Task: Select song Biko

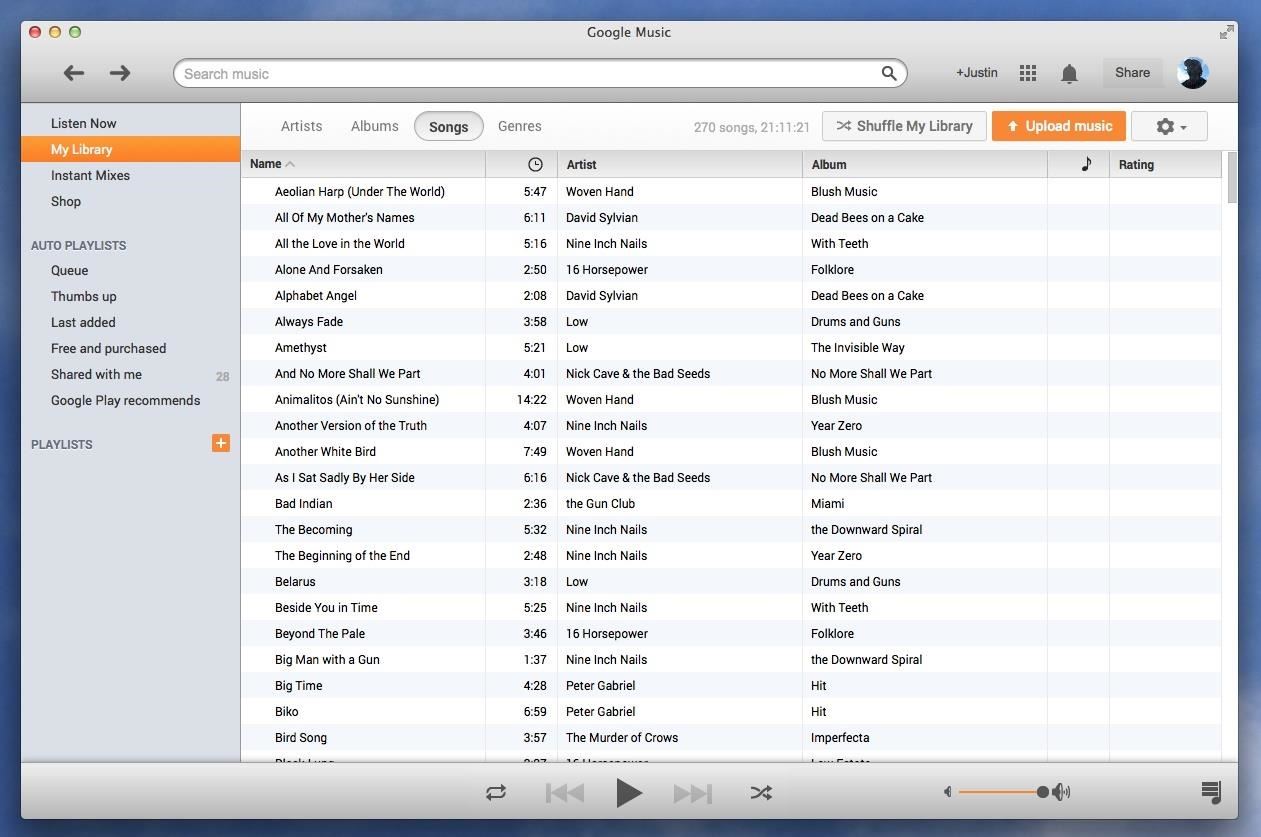Action: pos(287,711)
